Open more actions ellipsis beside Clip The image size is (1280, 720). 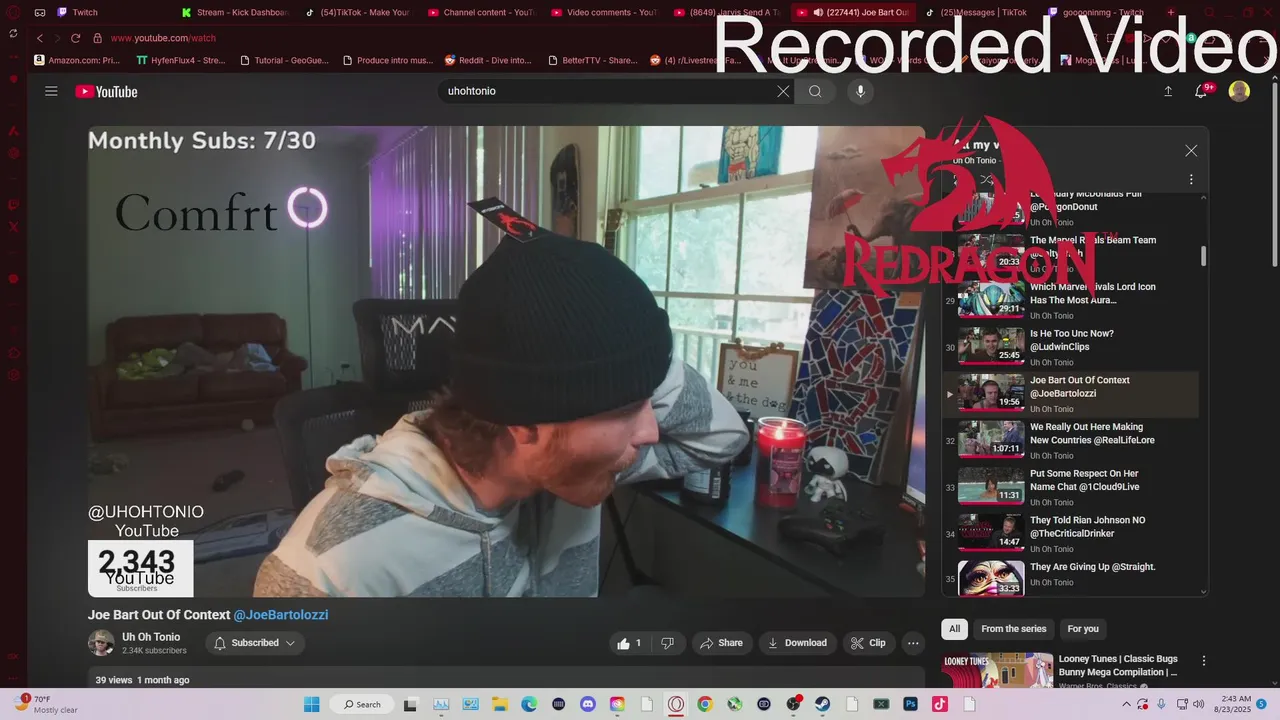click(x=913, y=643)
